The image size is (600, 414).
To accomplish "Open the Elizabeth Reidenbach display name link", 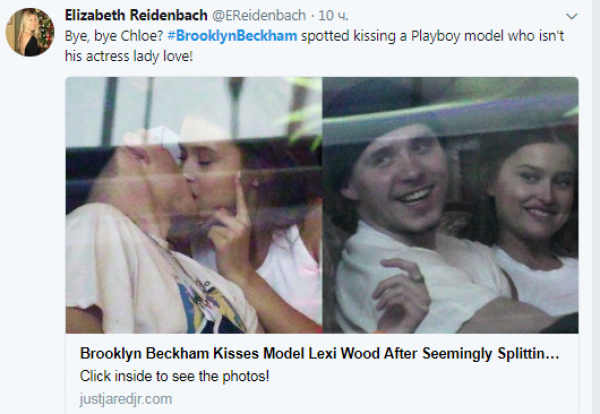I will [x=136, y=15].
